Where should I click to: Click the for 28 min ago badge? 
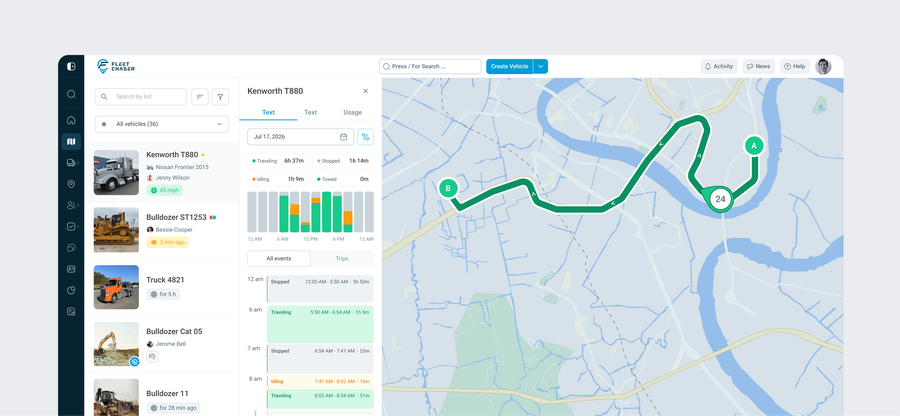point(173,408)
